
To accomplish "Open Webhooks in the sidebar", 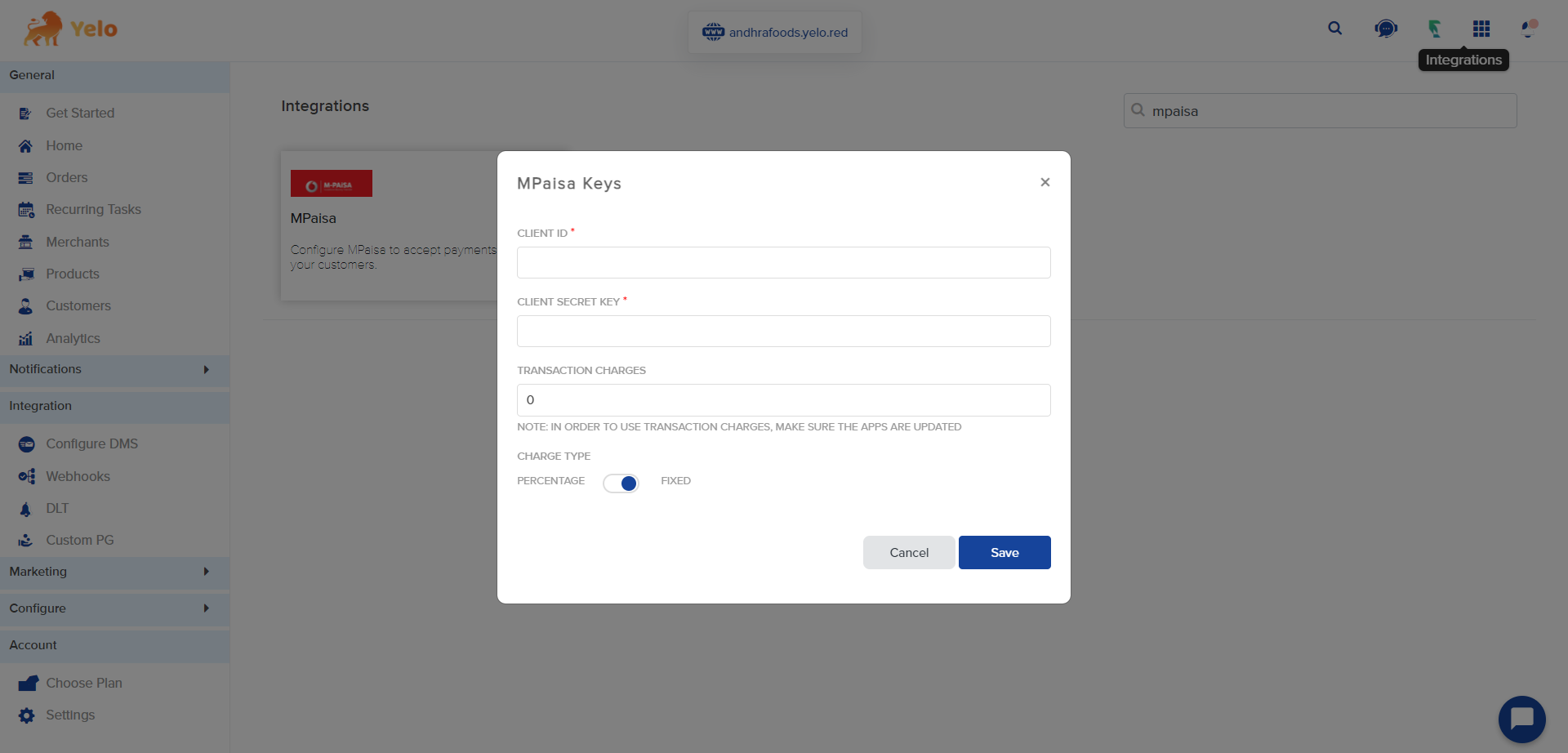I will pyautogui.click(x=78, y=477).
